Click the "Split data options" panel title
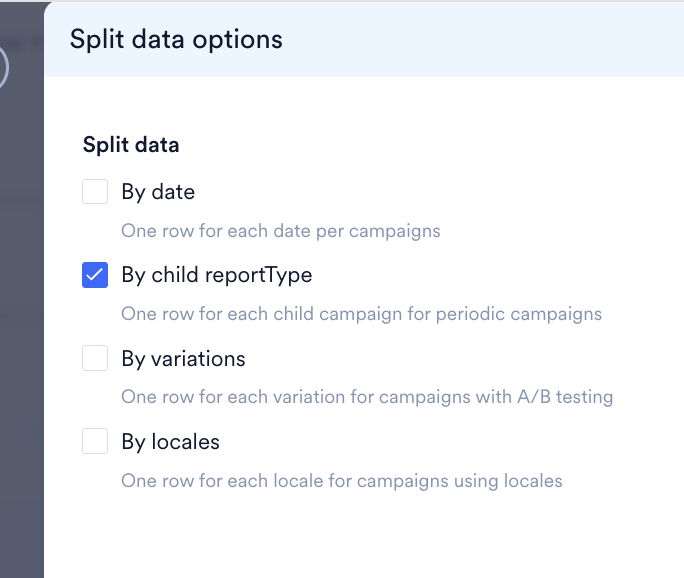This screenshot has height=578, width=684. click(x=176, y=39)
